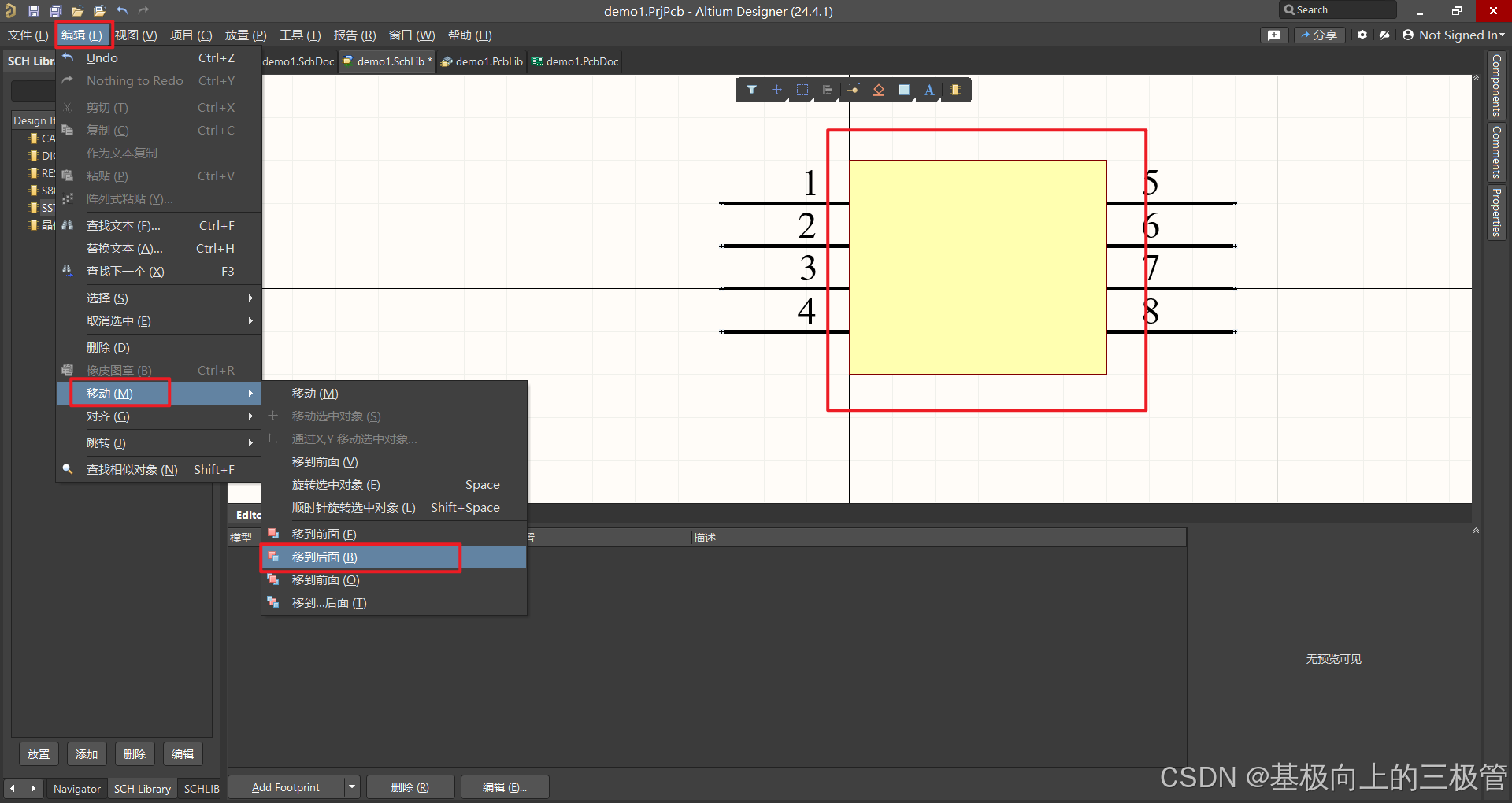This screenshot has width=1512, height=803.
Task: Click the 删除 (R) model button
Action: coord(410,787)
